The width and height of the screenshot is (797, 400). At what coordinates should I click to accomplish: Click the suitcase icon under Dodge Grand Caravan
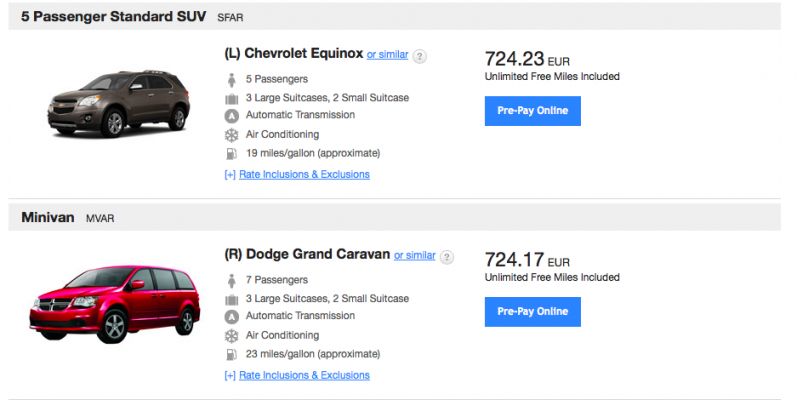[232, 299]
